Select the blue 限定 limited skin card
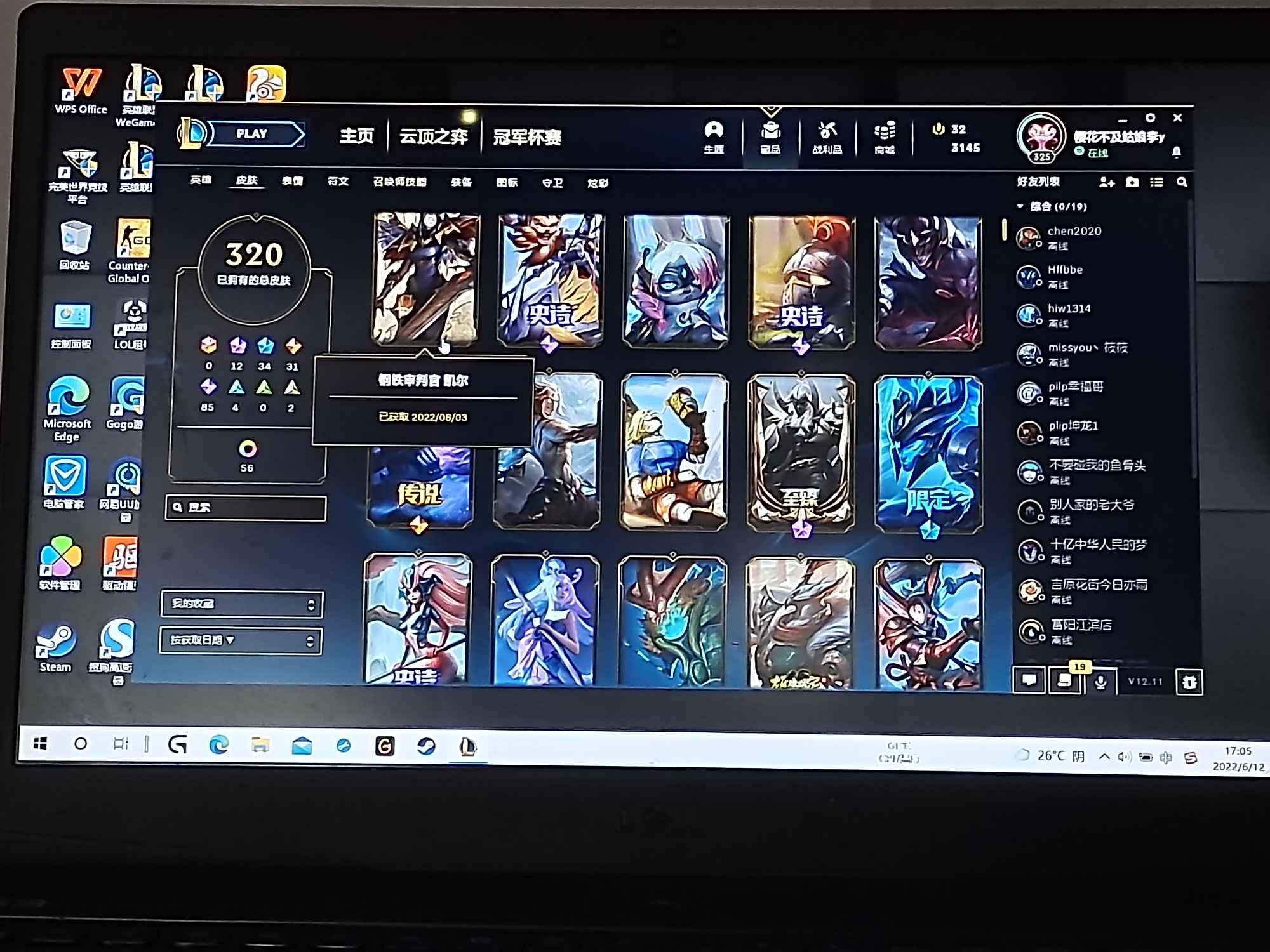 tap(928, 454)
